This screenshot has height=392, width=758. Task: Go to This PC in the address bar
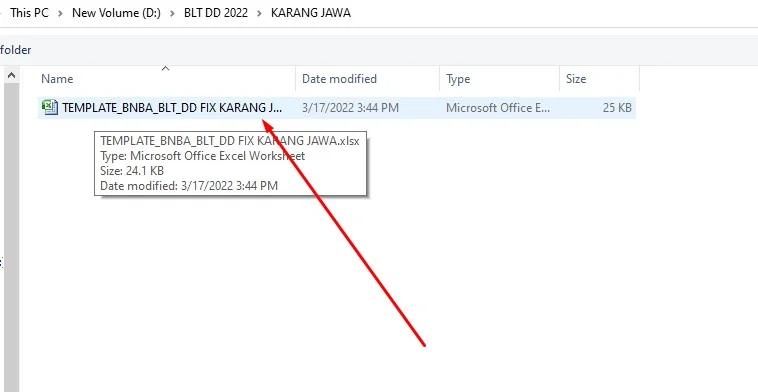click(x=29, y=13)
